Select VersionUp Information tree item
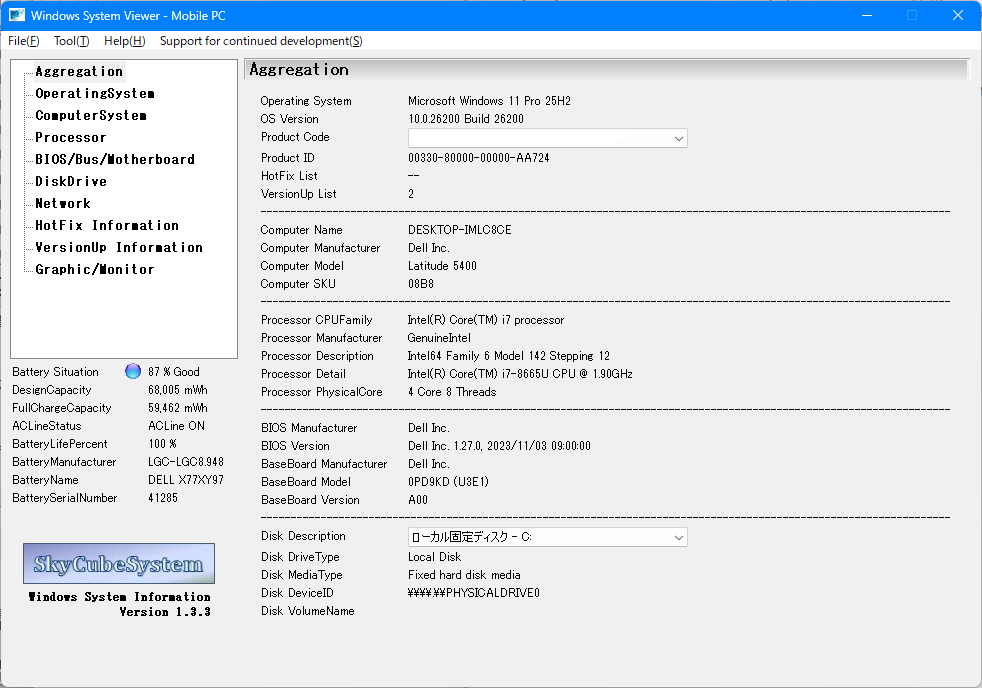 click(x=119, y=248)
